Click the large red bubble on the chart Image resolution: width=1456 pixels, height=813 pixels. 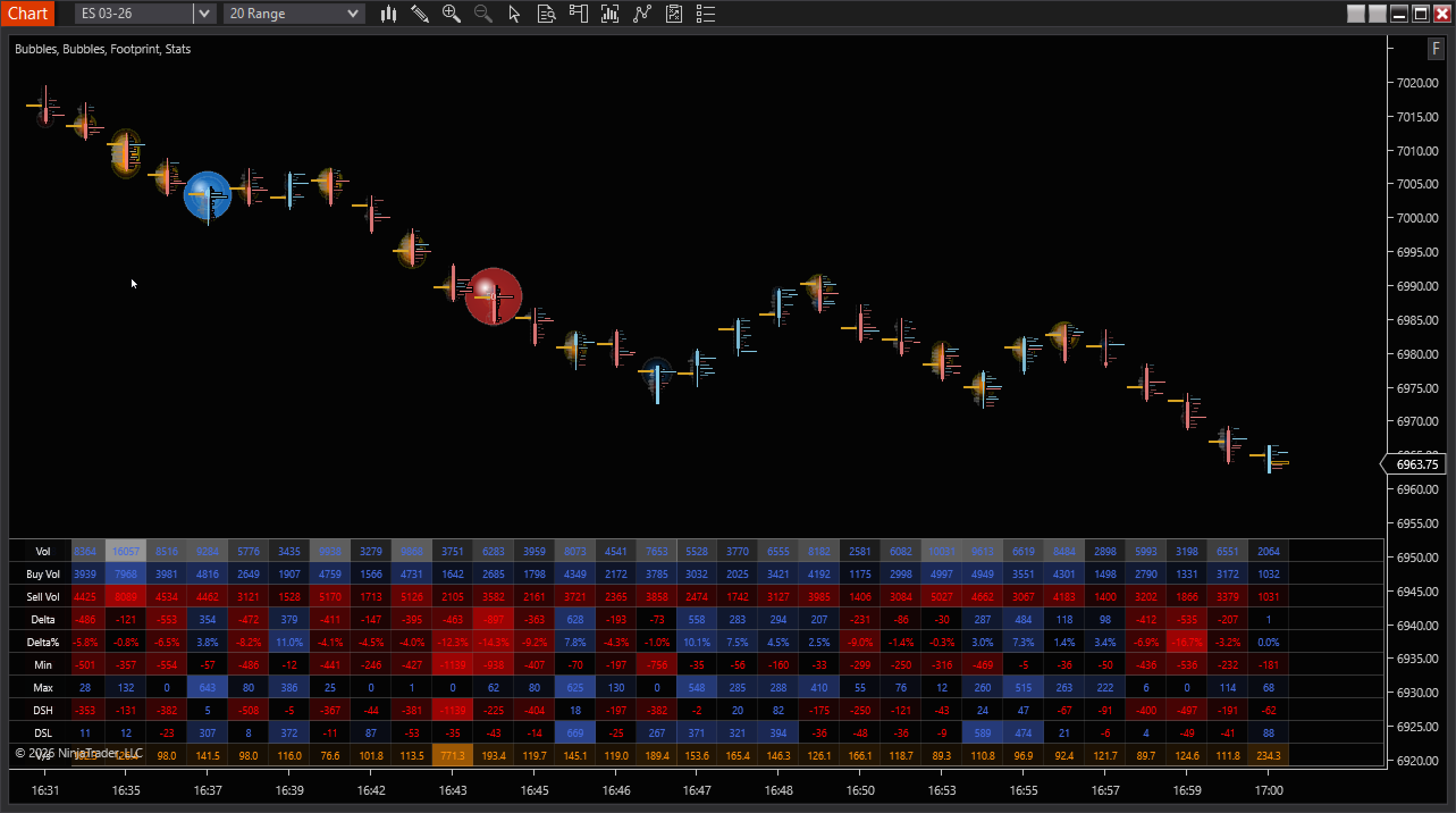(493, 296)
